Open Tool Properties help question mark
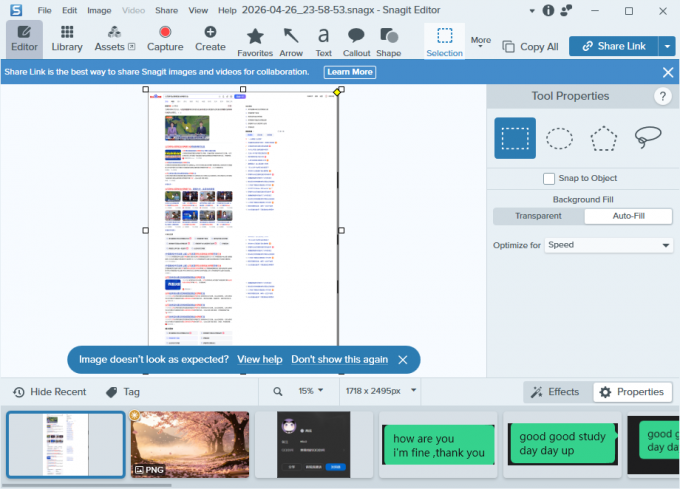This screenshot has width=680, height=489. (x=663, y=96)
